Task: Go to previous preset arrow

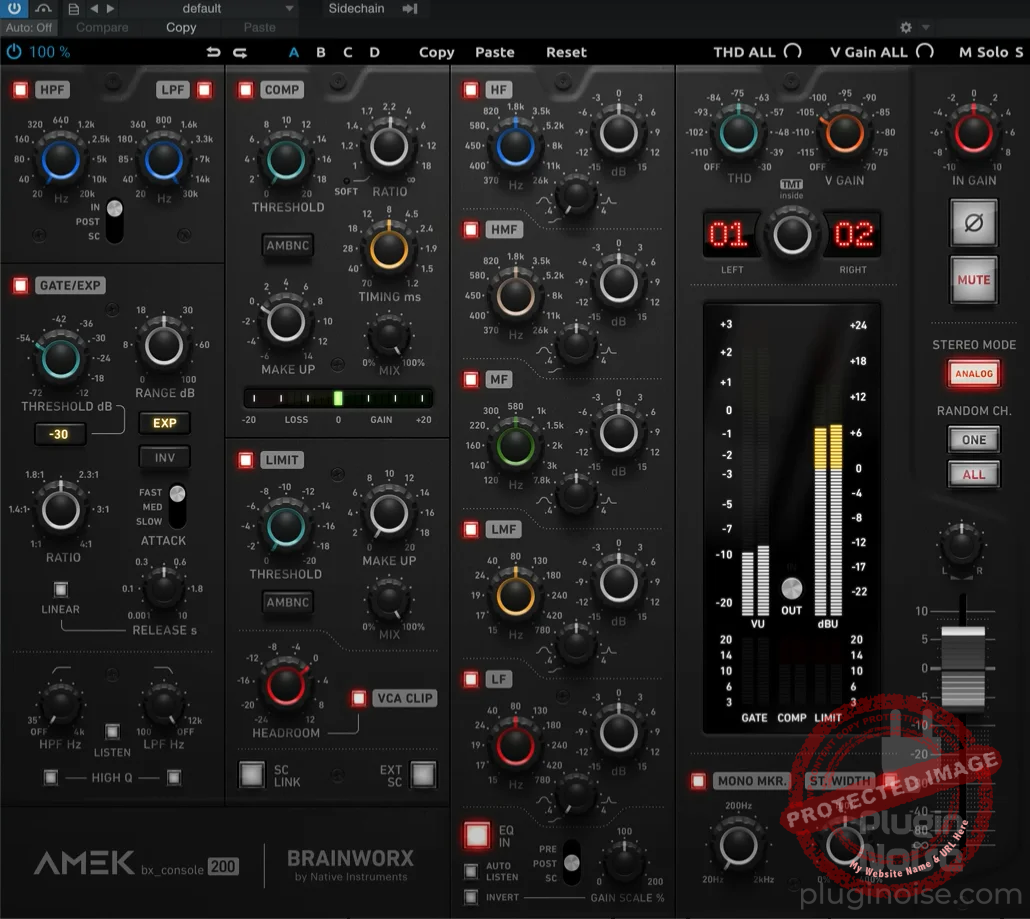Action: click(x=94, y=9)
